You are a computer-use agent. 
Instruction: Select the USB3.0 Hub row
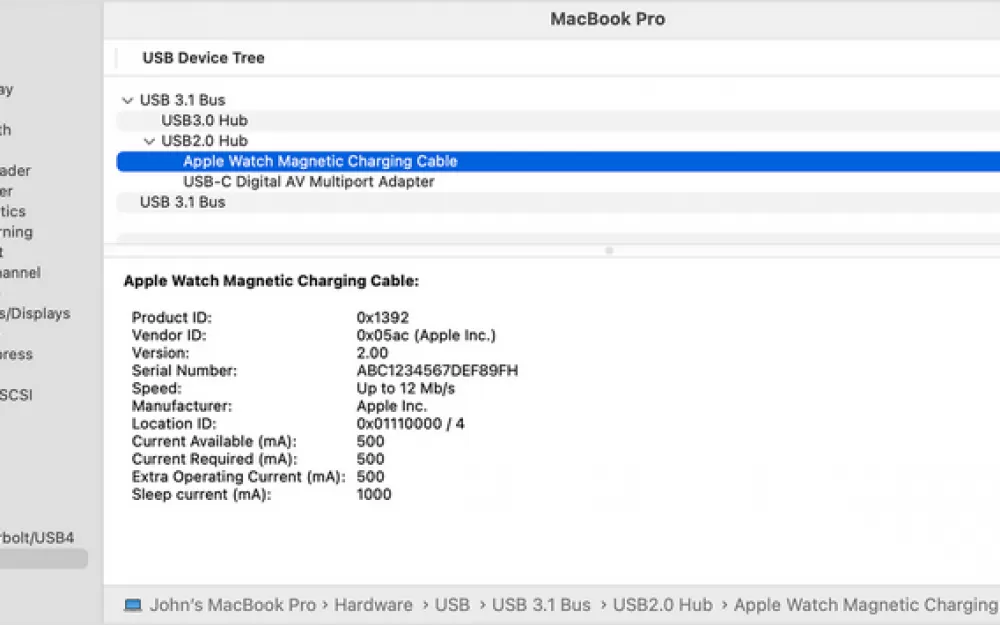558,121
